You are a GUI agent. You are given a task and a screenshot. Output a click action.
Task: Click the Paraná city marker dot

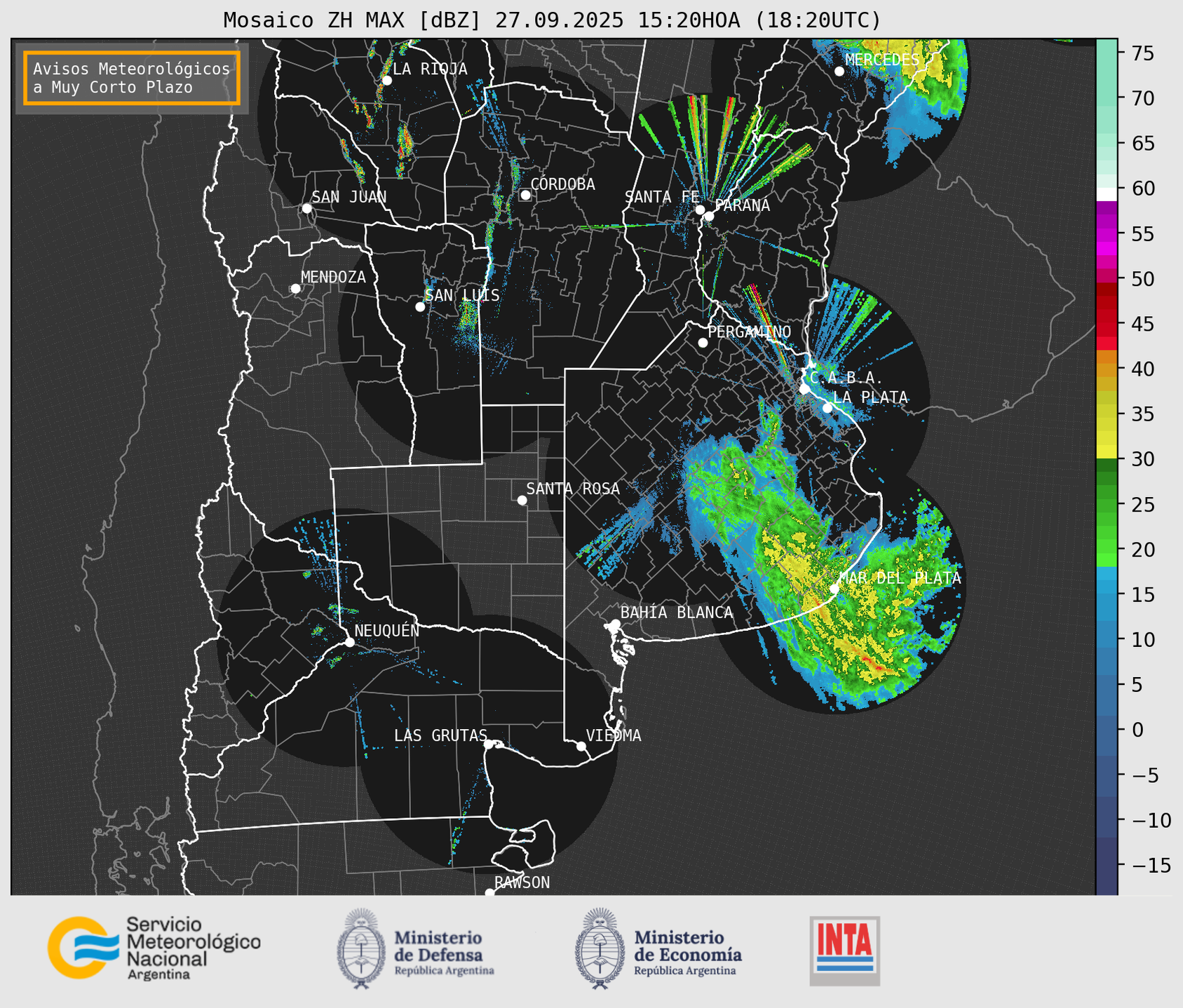[709, 216]
